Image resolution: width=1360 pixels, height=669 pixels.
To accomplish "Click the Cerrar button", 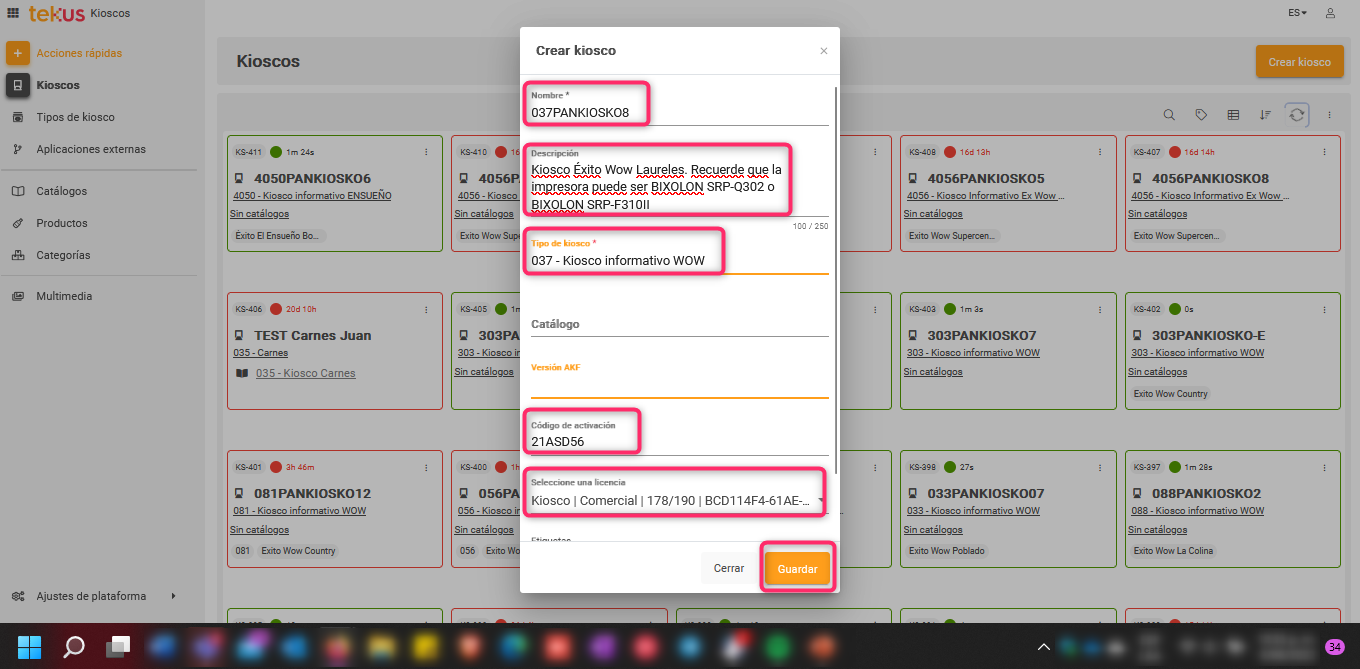I will click(x=728, y=568).
